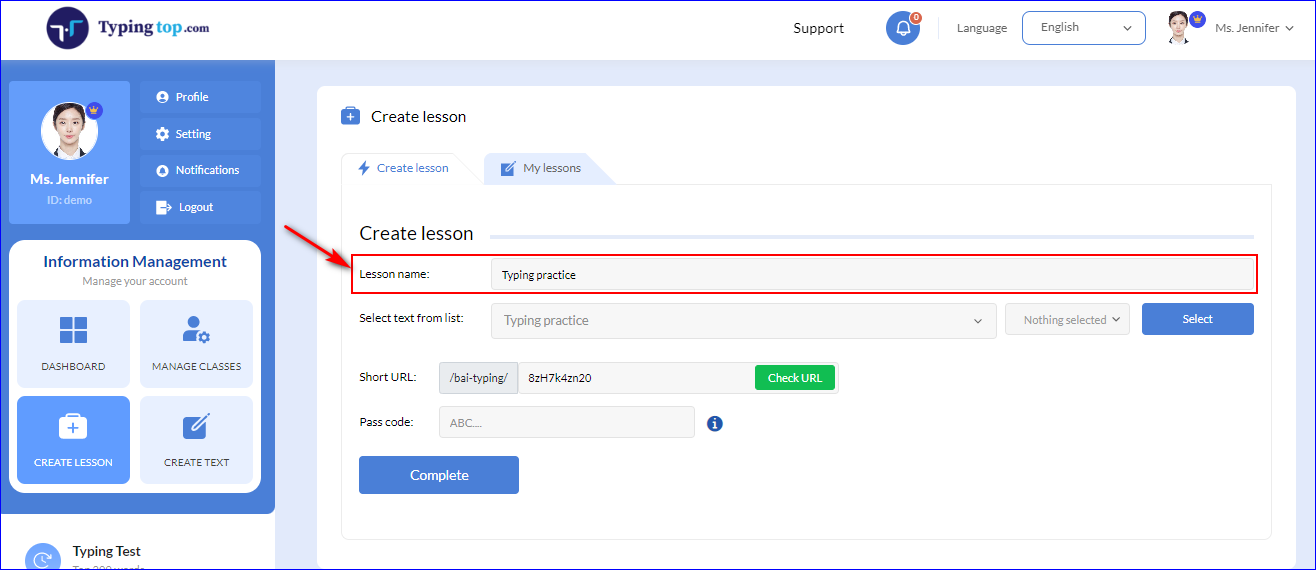The image size is (1316, 570).
Task: Open Dashboard tile in Information Management
Action: 73,344
